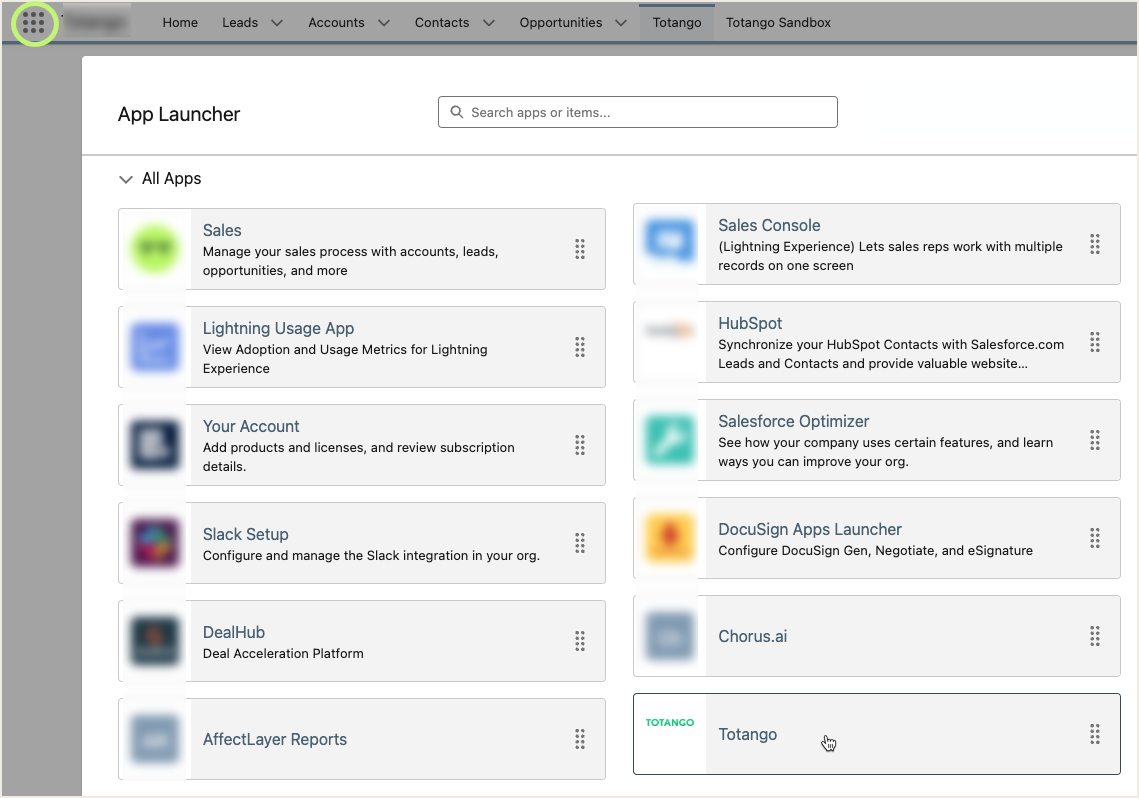
Task: Click the App Launcher waffle icon
Action: point(34,23)
